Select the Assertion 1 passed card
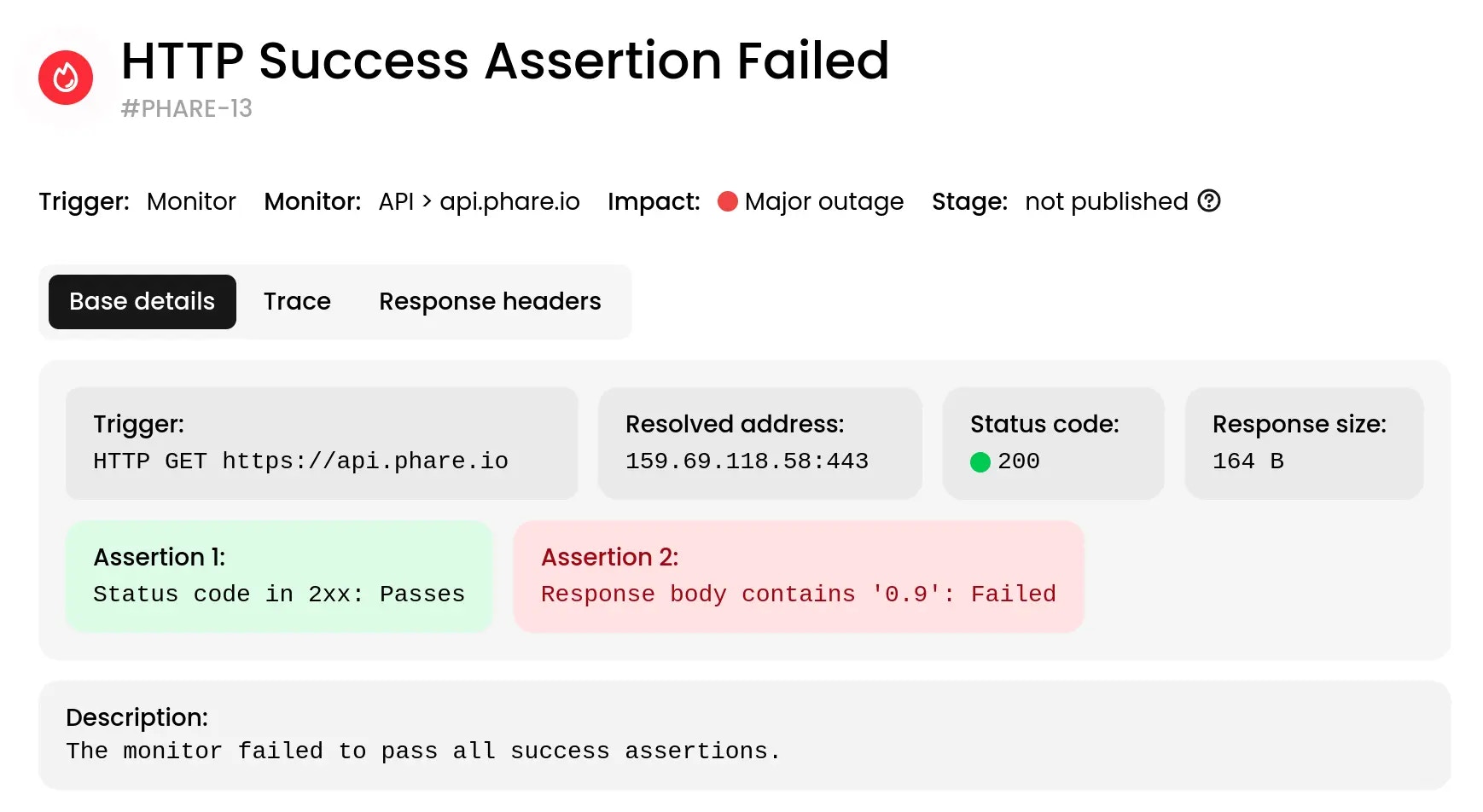The height and width of the screenshot is (812, 1483). click(279, 577)
